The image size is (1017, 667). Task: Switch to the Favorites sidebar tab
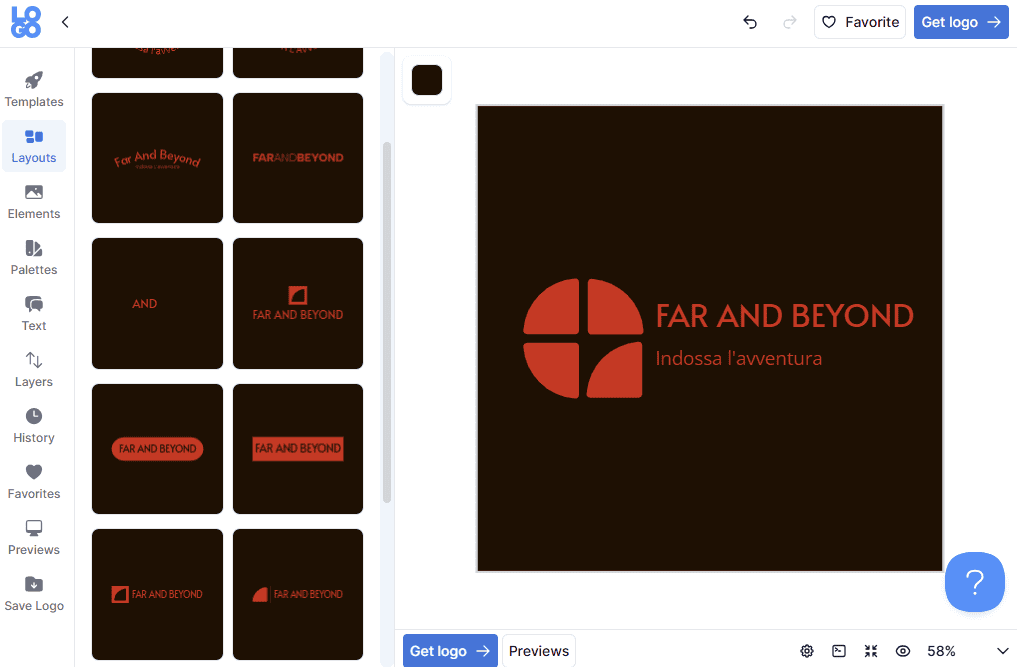[34, 482]
